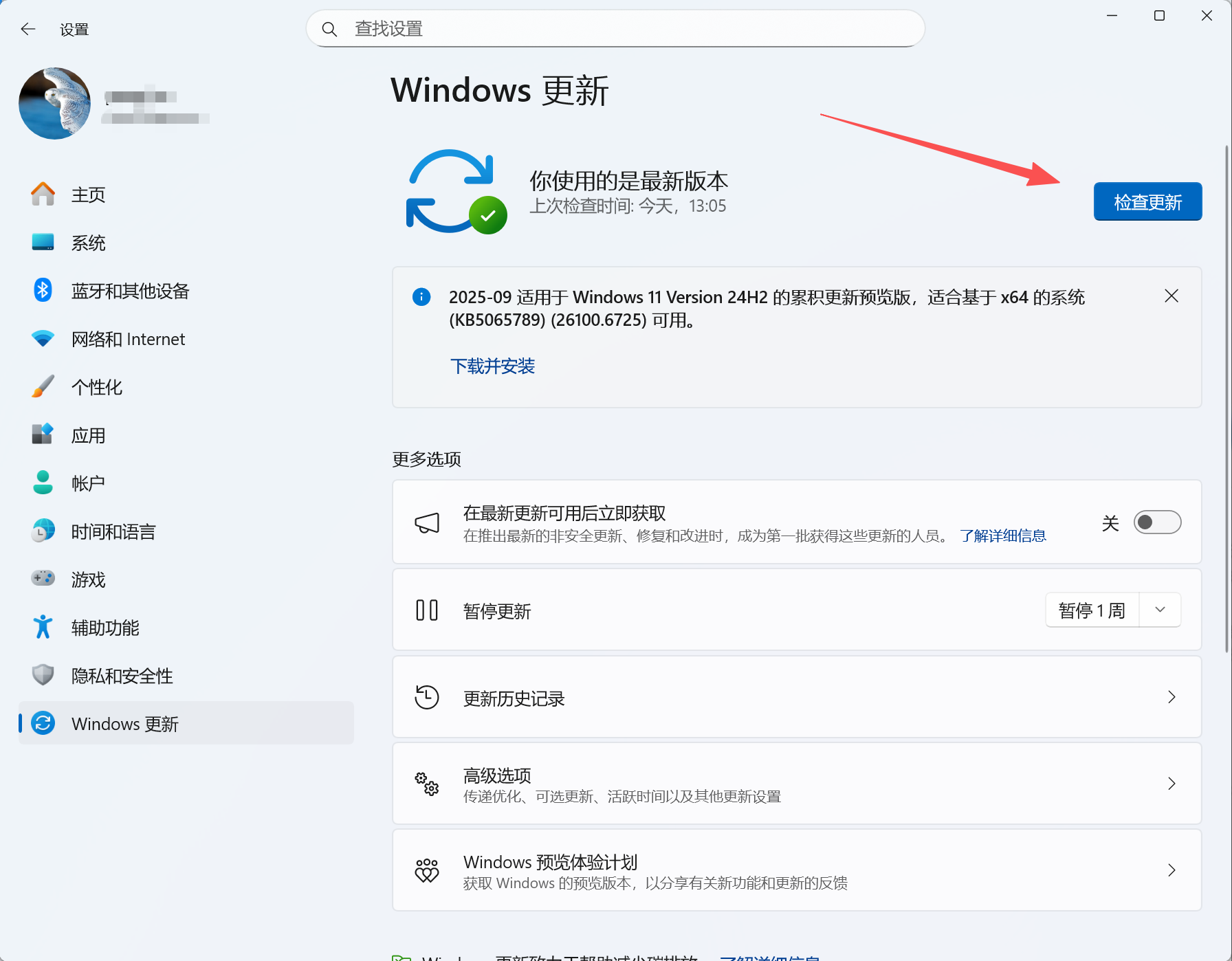The width and height of the screenshot is (1232, 961).
Task: Open the 了解详细信息 link for latest updates
Action: tap(1003, 536)
